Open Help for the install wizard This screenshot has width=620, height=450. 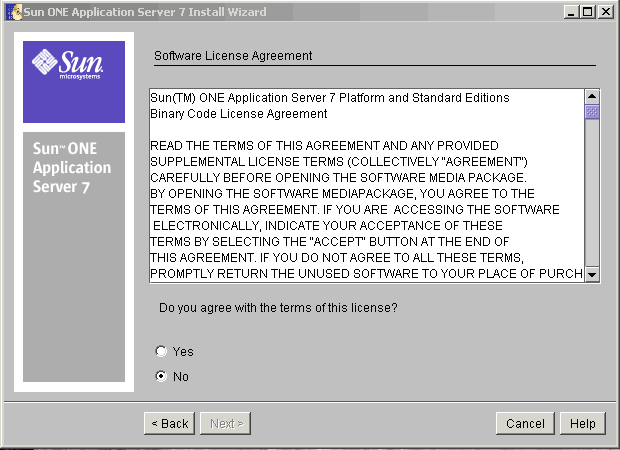click(x=582, y=424)
